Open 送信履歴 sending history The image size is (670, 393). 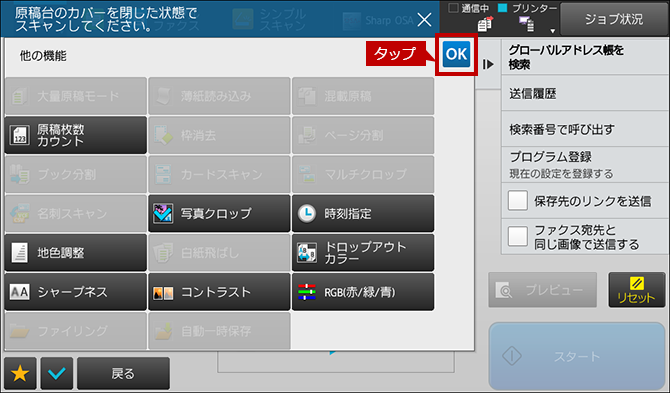(x=585, y=93)
